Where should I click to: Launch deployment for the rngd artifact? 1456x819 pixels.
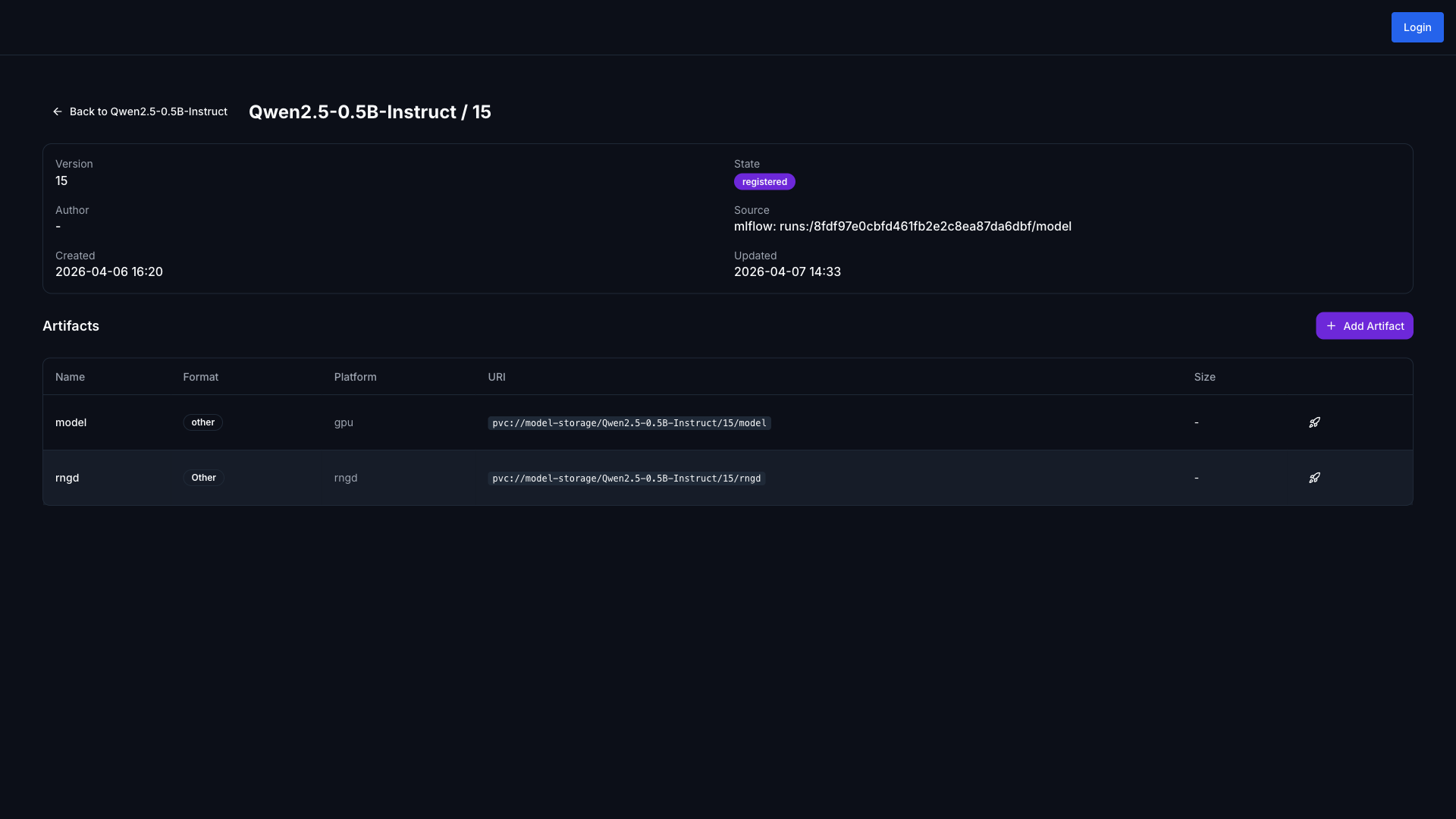click(1314, 478)
